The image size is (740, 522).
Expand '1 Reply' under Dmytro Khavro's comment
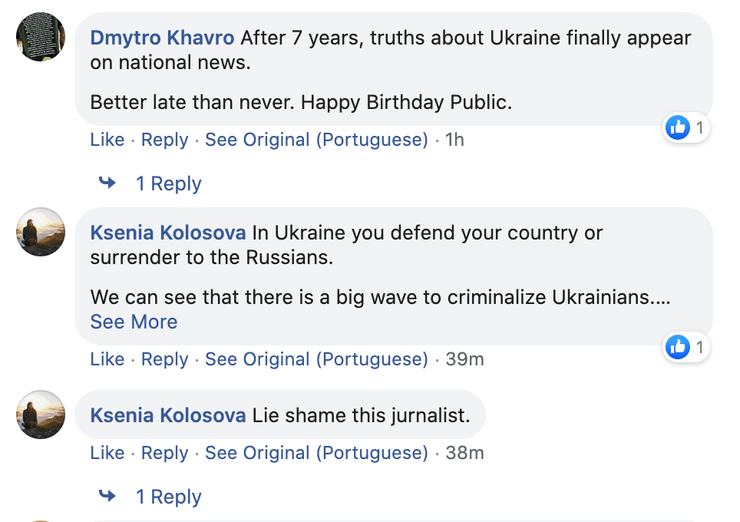click(x=168, y=184)
